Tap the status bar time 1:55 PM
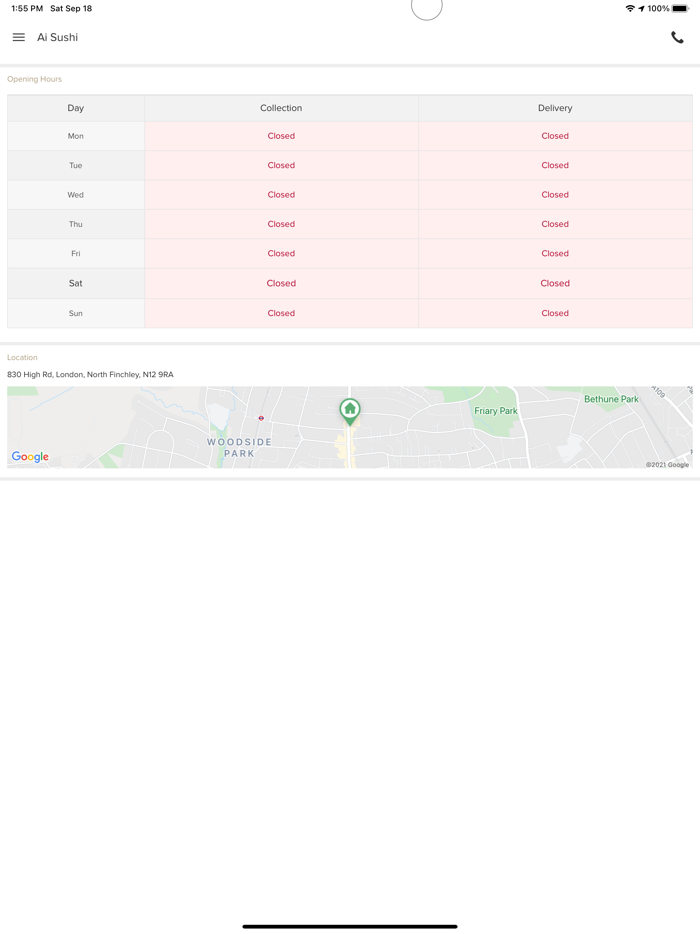The height and width of the screenshot is (934, 700). tap(27, 8)
